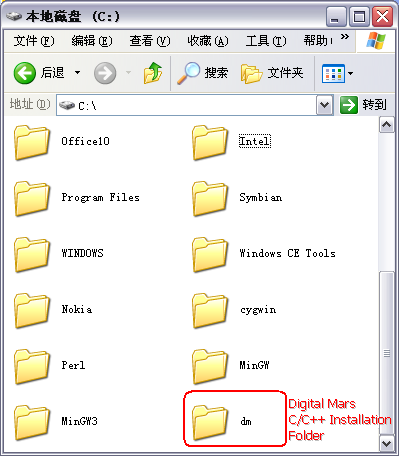Viewport: 399px width, 456px height.
Task: Click the drive icon in address bar
Action: pos(67,105)
